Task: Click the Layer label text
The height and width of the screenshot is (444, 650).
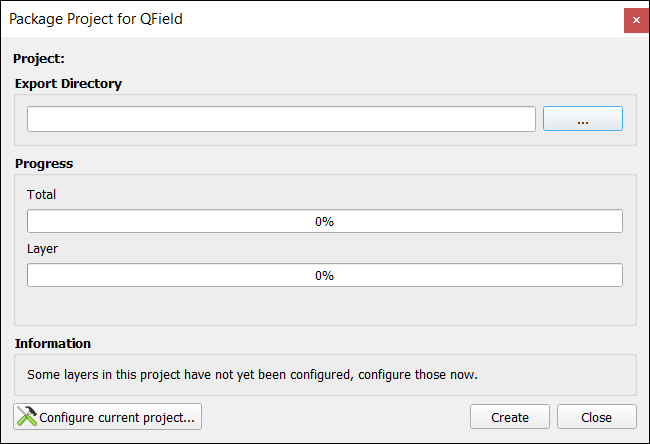Action: pos(42,249)
